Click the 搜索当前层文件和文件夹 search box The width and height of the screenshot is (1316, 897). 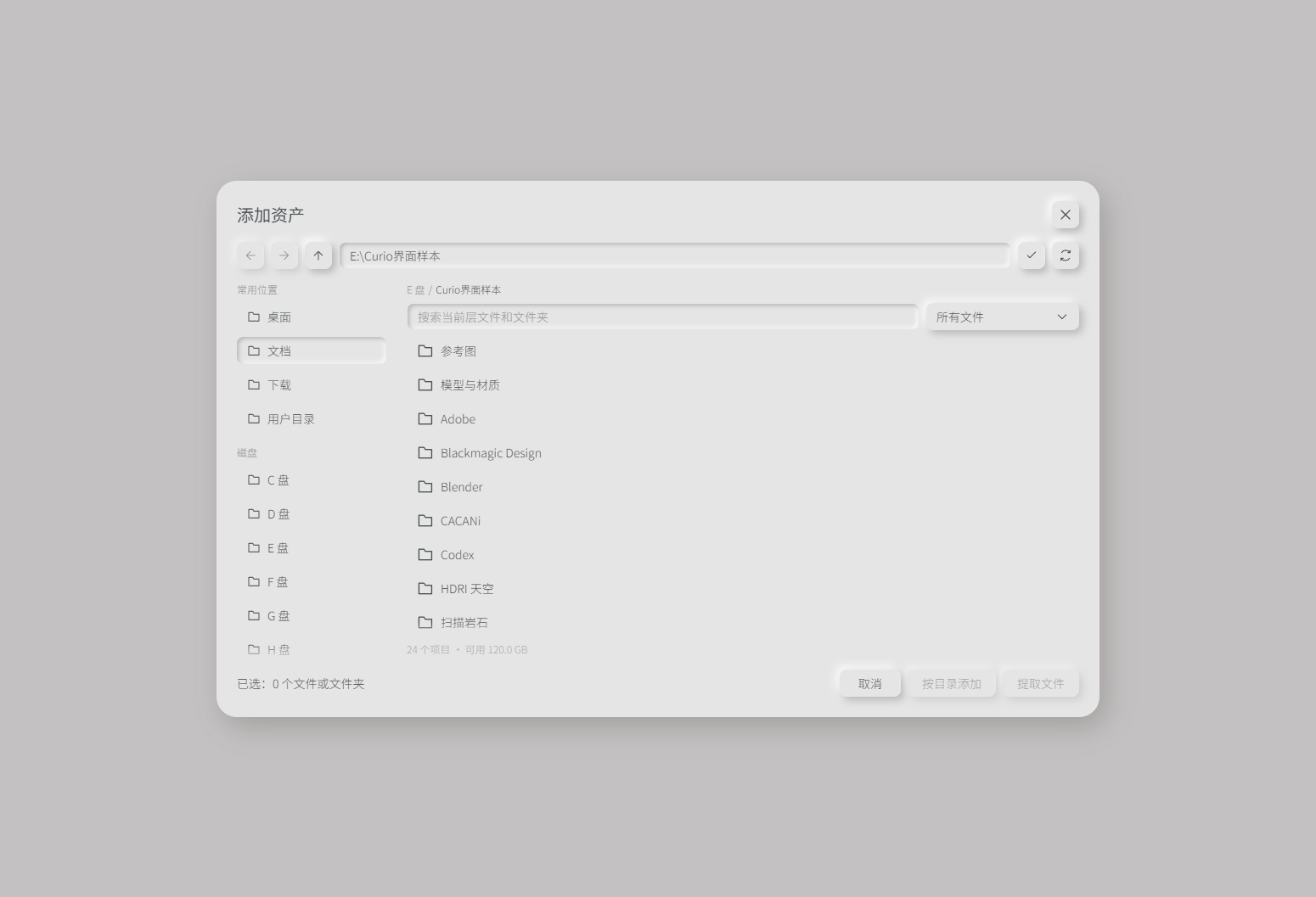point(663,317)
